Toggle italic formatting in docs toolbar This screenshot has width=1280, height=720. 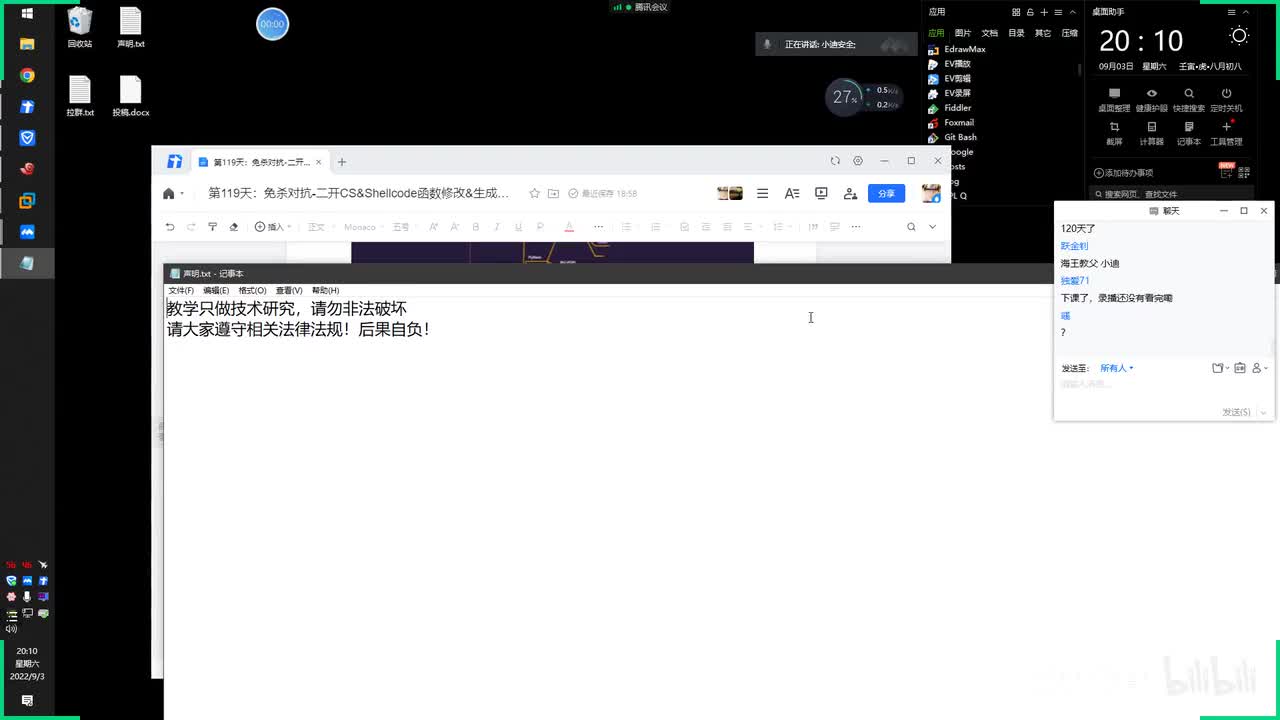coord(497,227)
